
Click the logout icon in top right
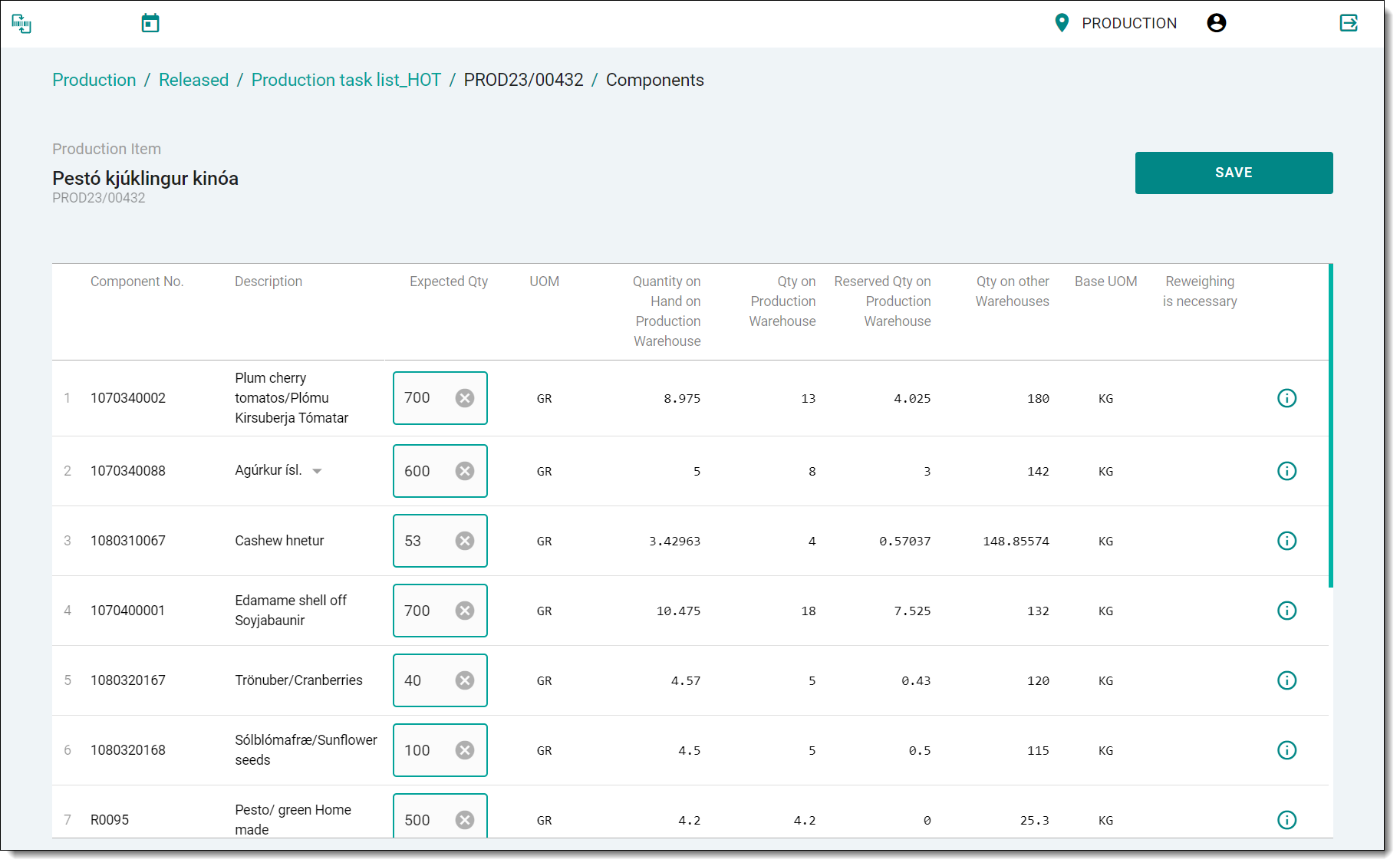pyautogui.click(x=1349, y=23)
